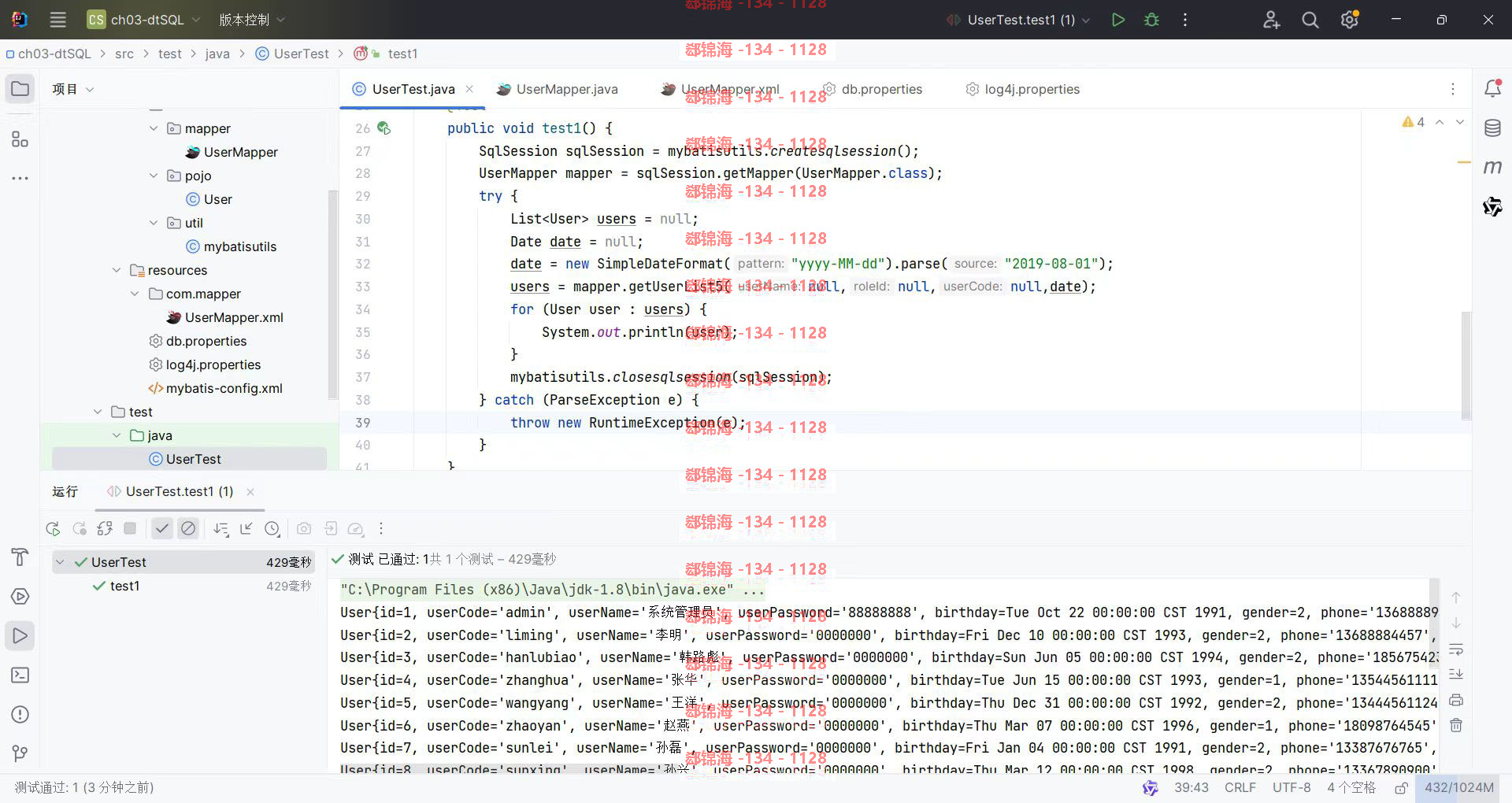Clear console output with trash icon
The width and height of the screenshot is (1512, 803).
pyautogui.click(x=1456, y=726)
